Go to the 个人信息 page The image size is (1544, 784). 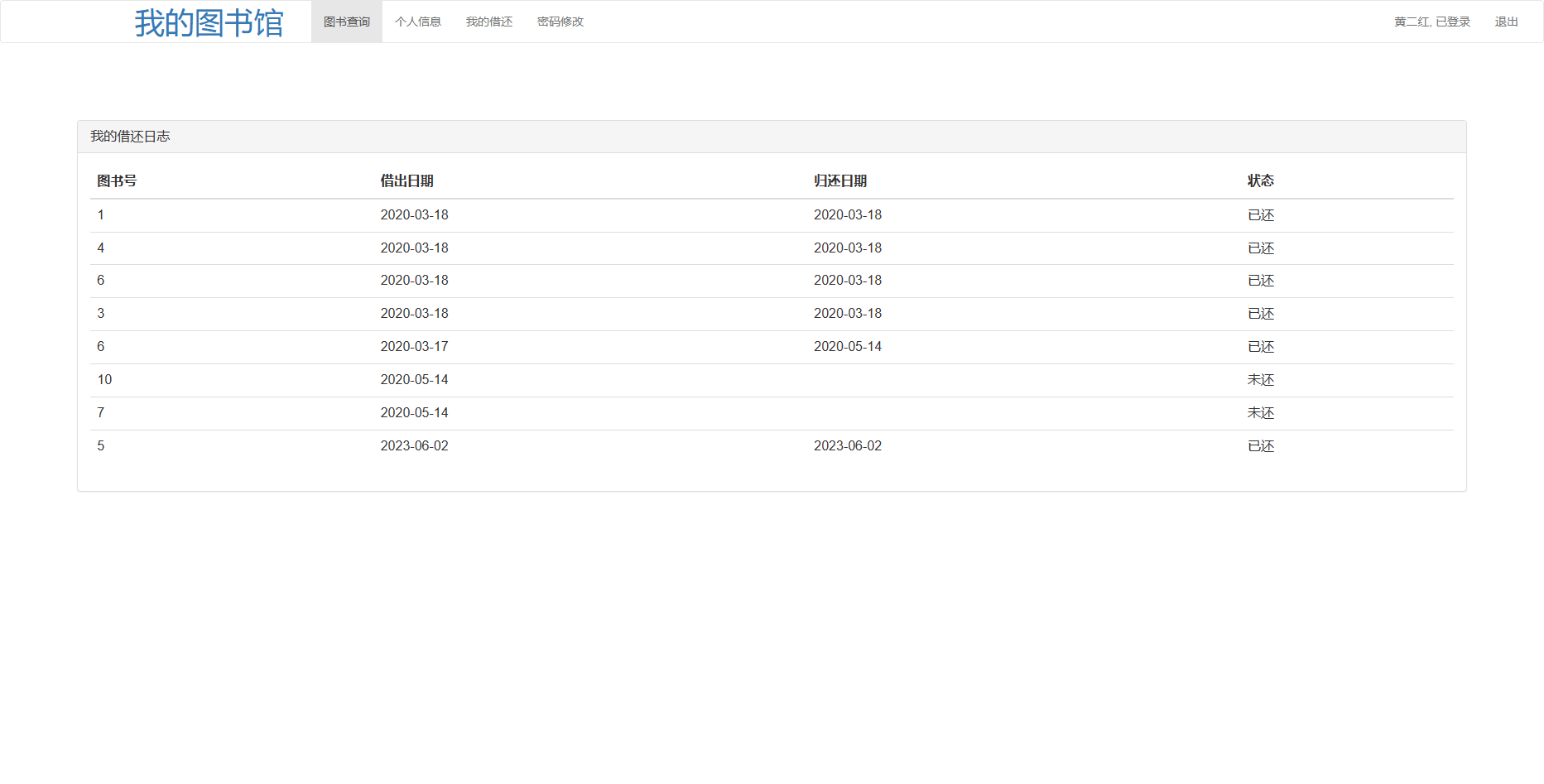[x=417, y=22]
